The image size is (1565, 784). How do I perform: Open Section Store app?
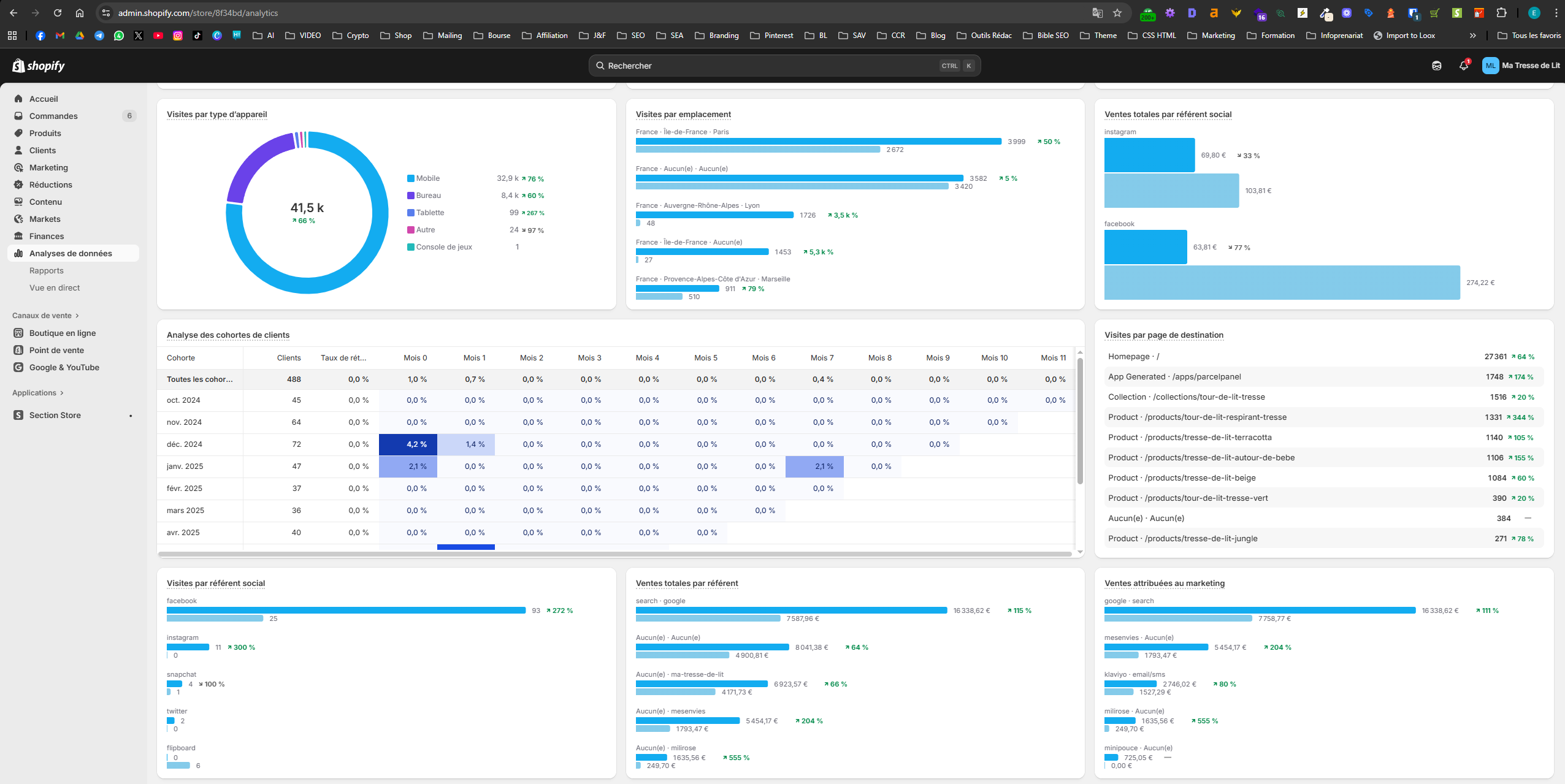[55, 415]
